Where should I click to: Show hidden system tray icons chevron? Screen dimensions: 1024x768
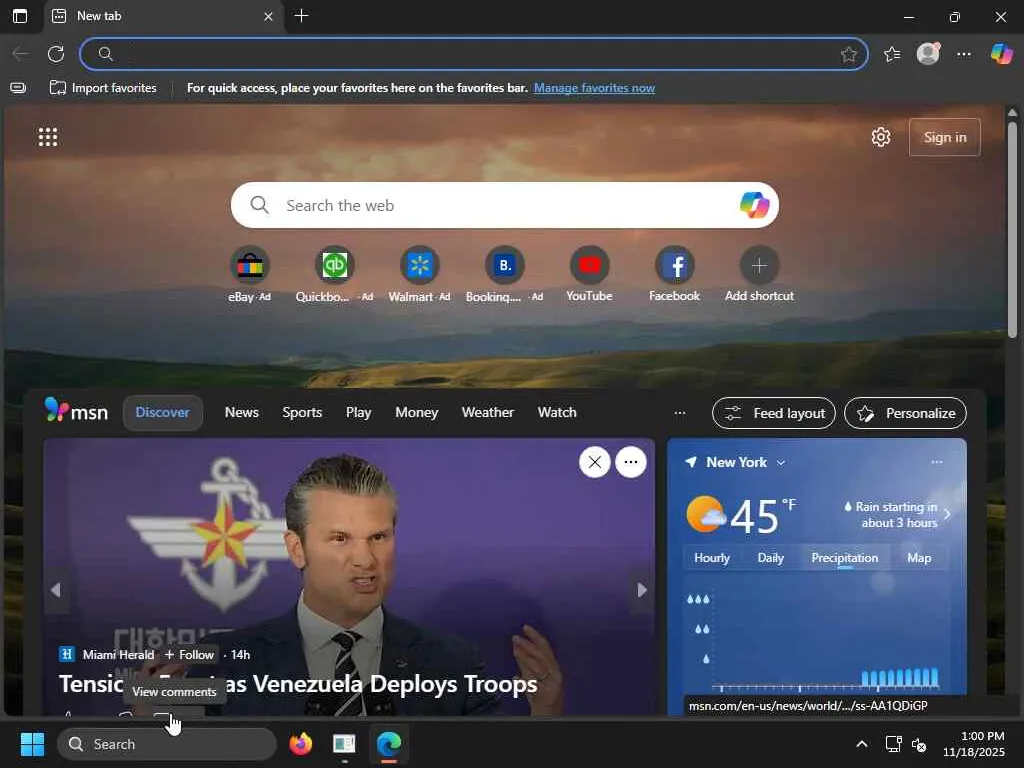(x=862, y=744)
